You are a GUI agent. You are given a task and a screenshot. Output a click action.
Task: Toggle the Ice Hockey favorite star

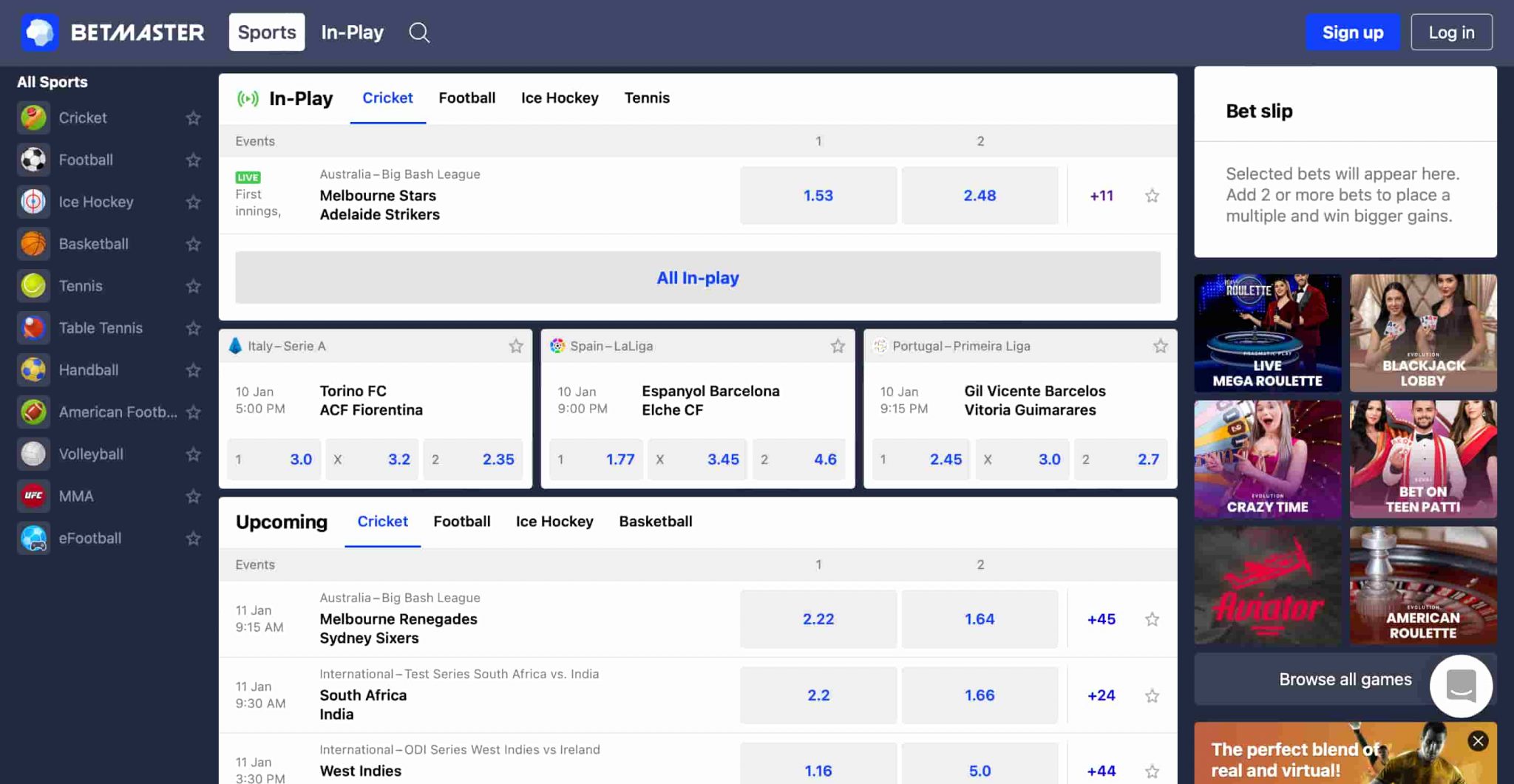(x=194, y=202)
